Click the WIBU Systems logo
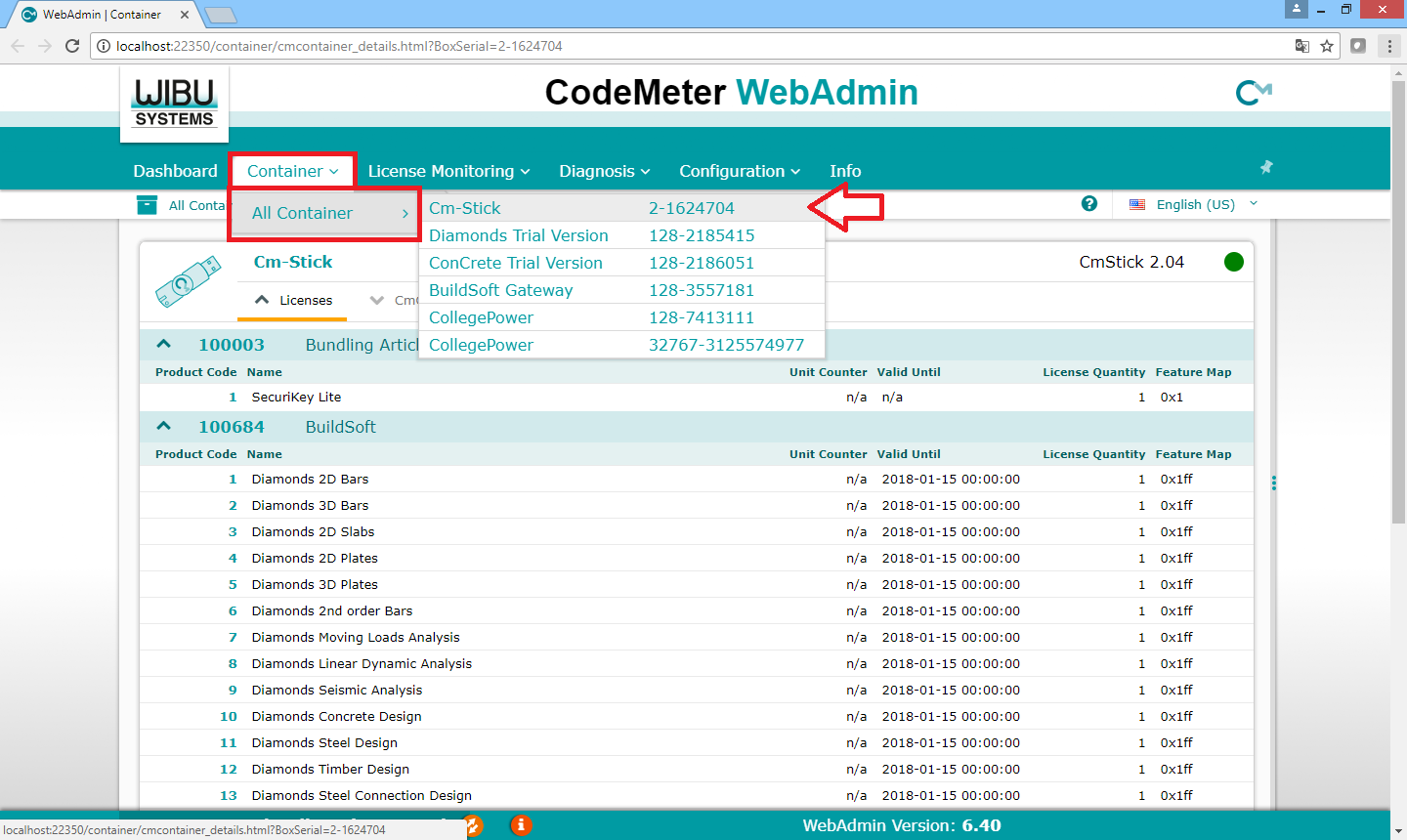Image resolution: width=1407 pixels, height=840 pixels. [x=174, y=104]
